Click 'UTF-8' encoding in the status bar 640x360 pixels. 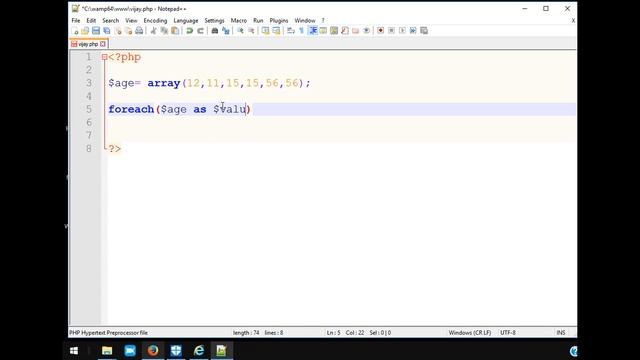508,333
